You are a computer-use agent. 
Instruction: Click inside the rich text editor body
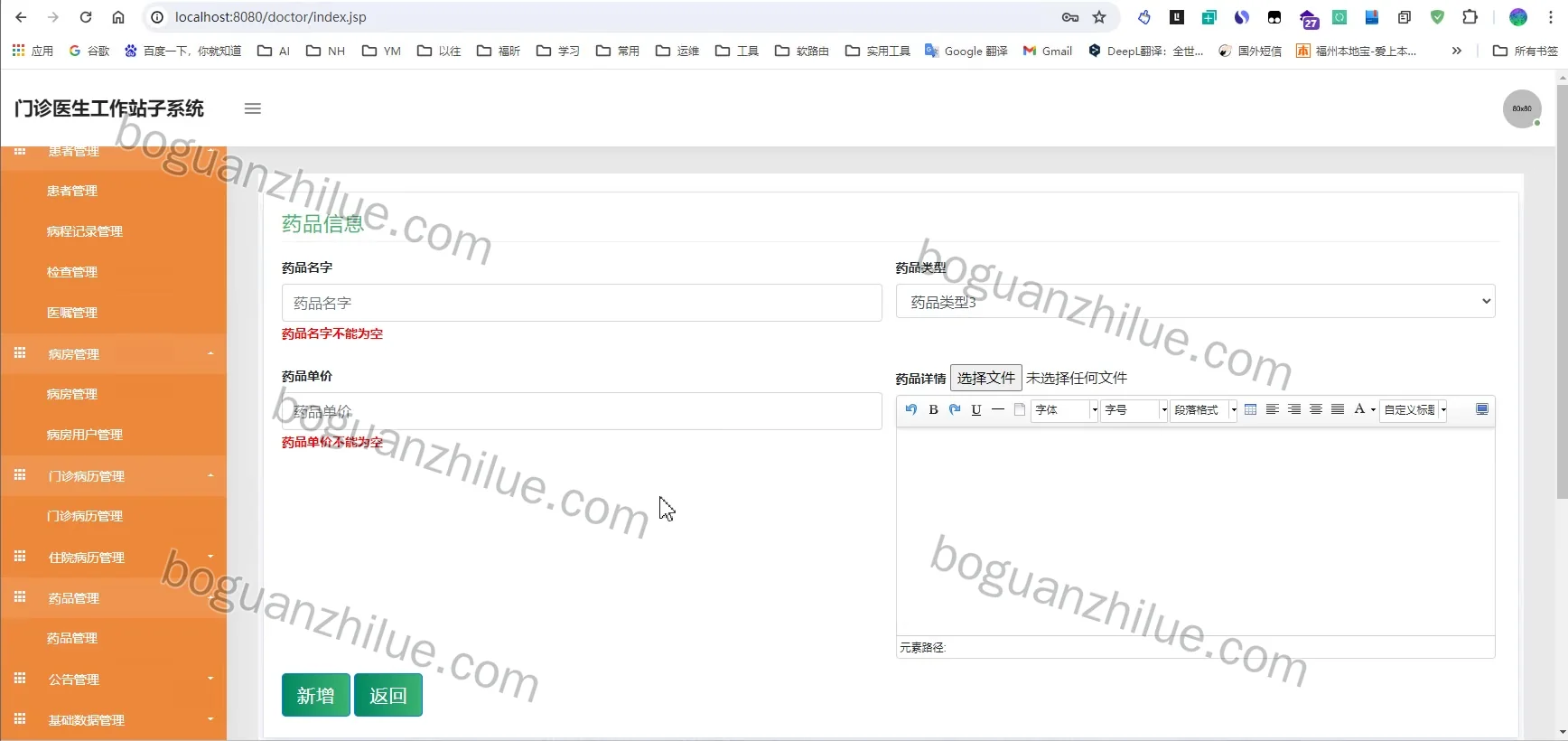click(1196, 531)
